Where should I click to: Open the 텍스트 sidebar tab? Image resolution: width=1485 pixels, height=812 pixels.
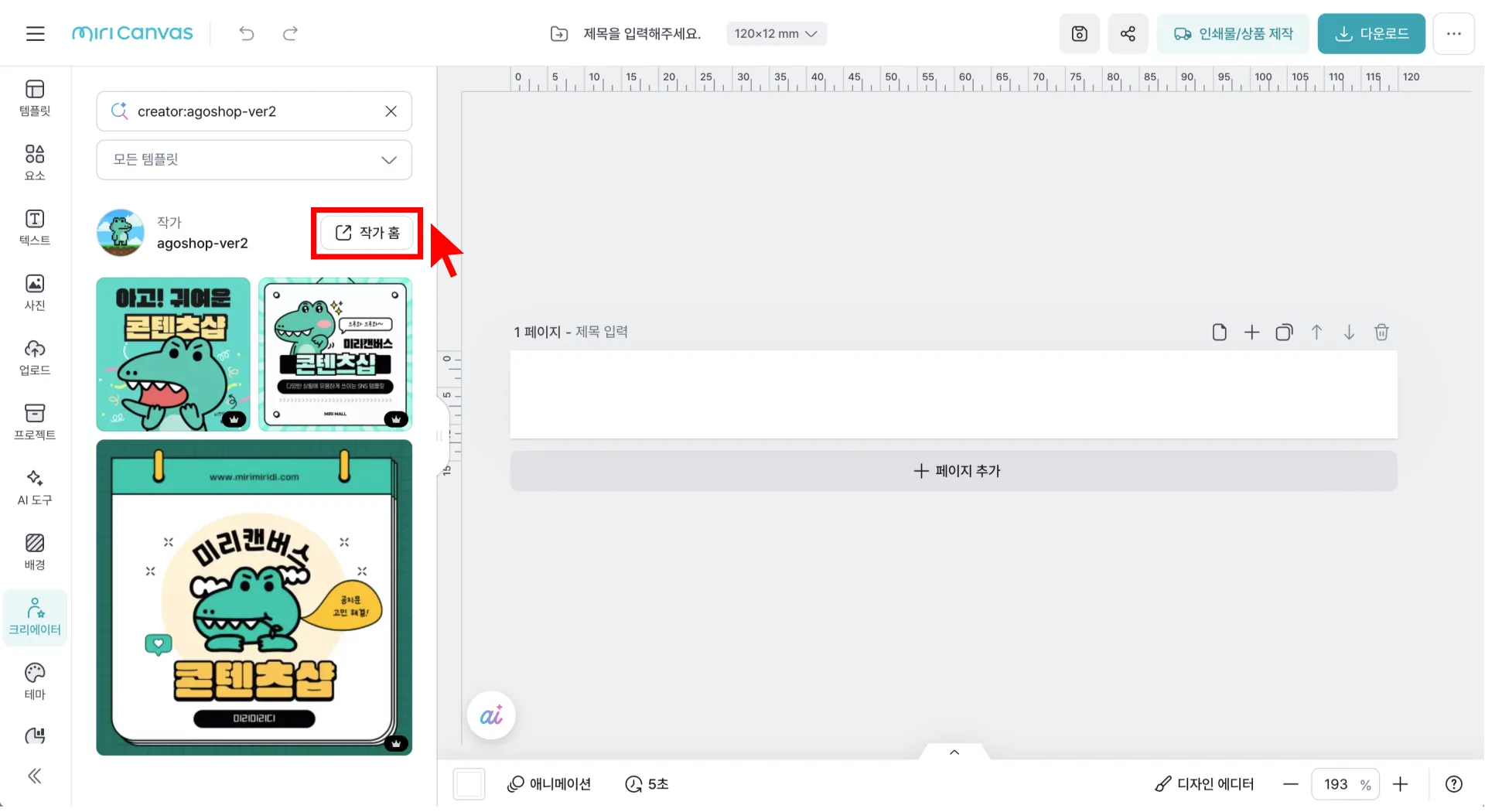[35, 227]
